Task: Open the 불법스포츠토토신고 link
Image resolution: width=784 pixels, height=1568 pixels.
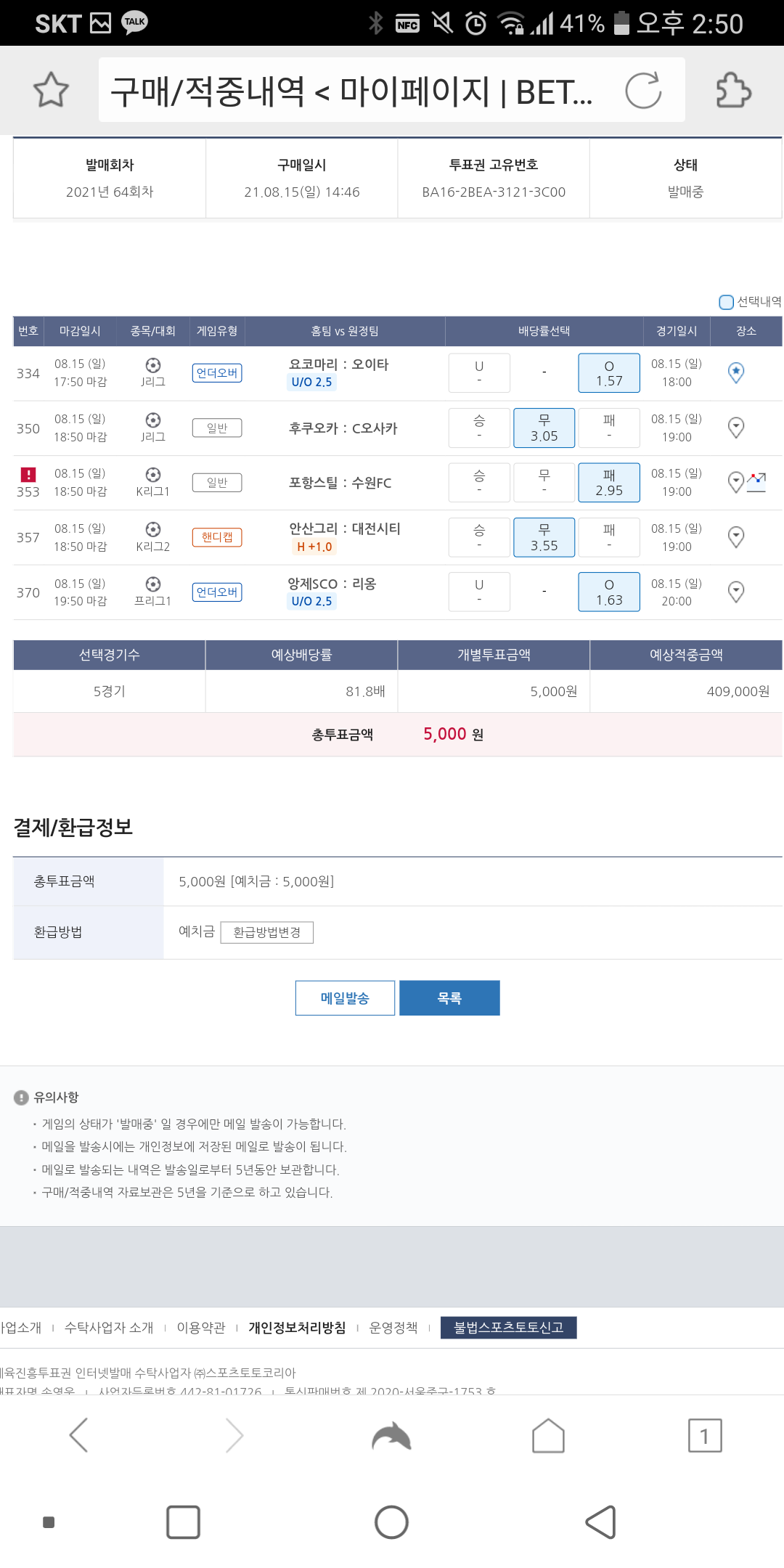Action: click(x=508, y=1328)
